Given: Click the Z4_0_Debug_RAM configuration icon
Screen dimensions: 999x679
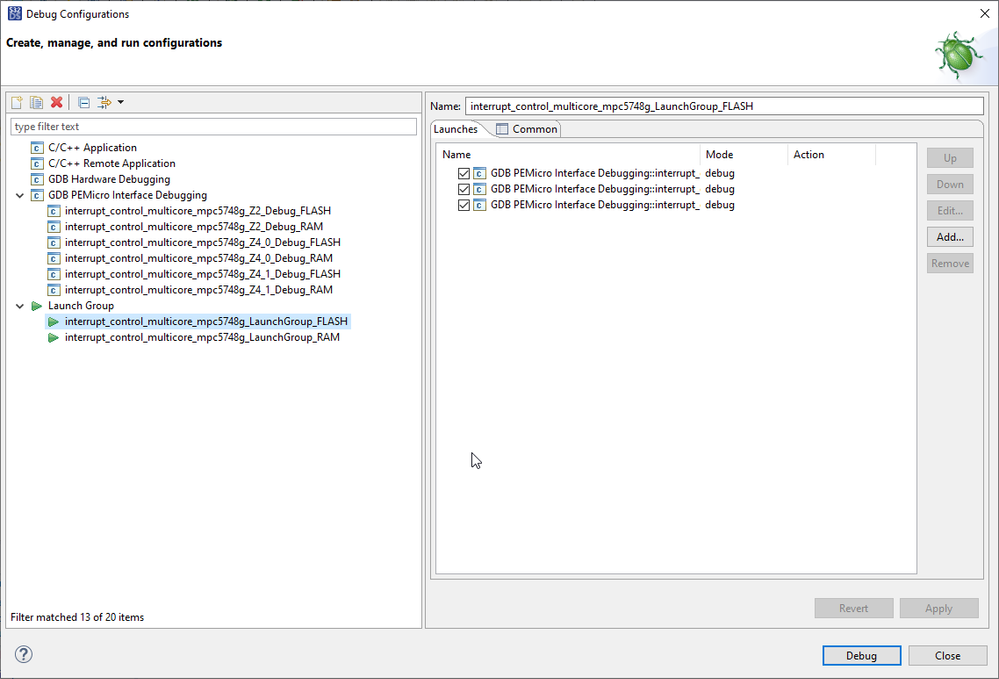Looking at the screenshot, I should pos(54,258).
